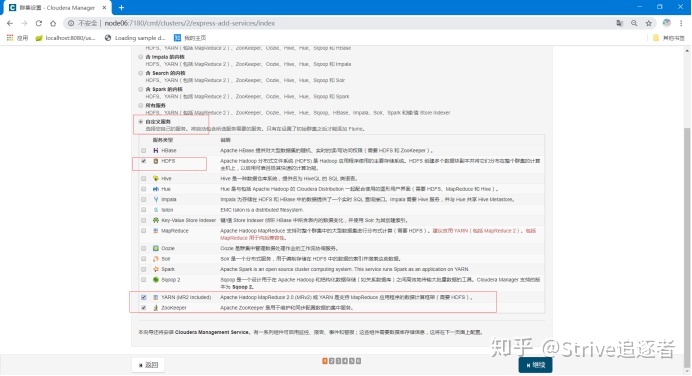The image size is (692, 376).
Task: Tick the HBase checkbox
Action: [x=143, y=150]
